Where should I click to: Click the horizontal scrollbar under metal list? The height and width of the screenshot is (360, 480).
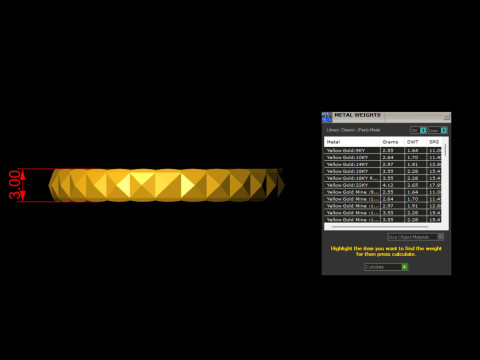pyautogui.click(x=380, y=227)
